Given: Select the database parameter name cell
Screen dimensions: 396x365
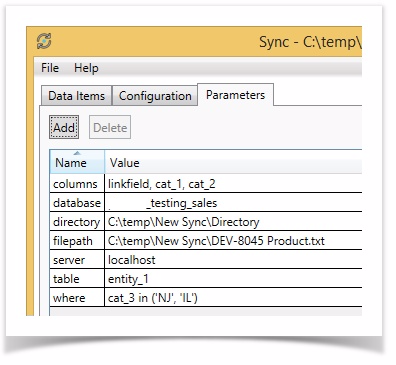Looking at the screenshot, I should coord(77,202).
